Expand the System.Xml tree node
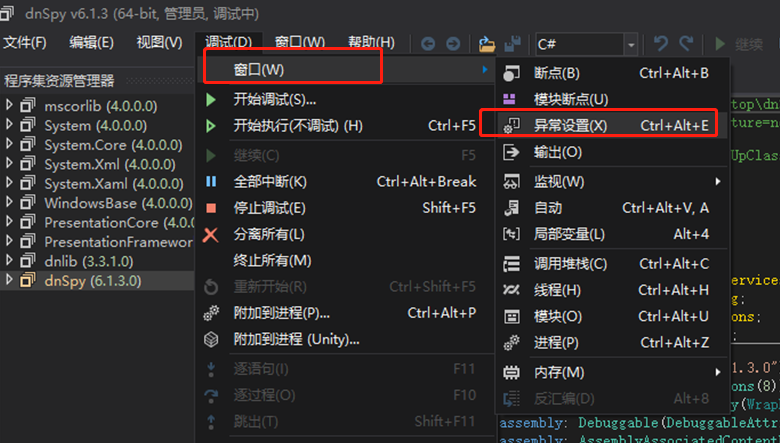780x443 pixels. tap(8, 163)
